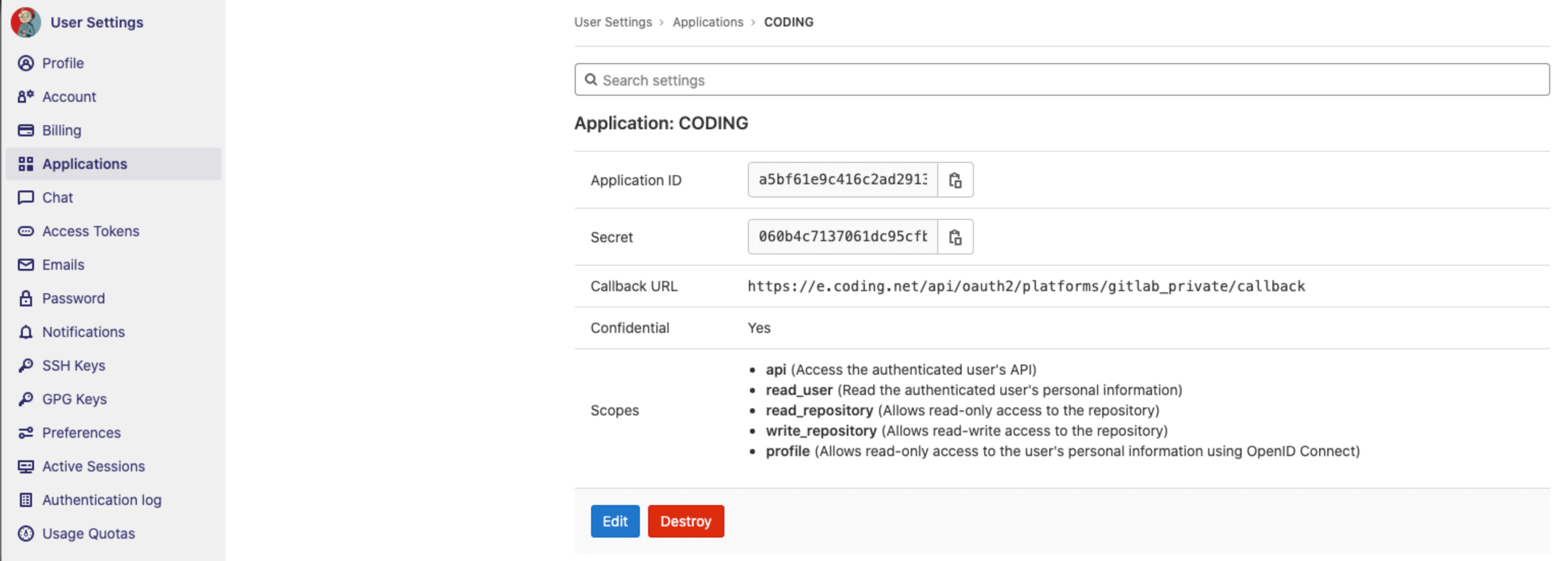Open the Chat settings page
Image resolution: width=1568 pixels, height=561 pixels.
(57, 198)
